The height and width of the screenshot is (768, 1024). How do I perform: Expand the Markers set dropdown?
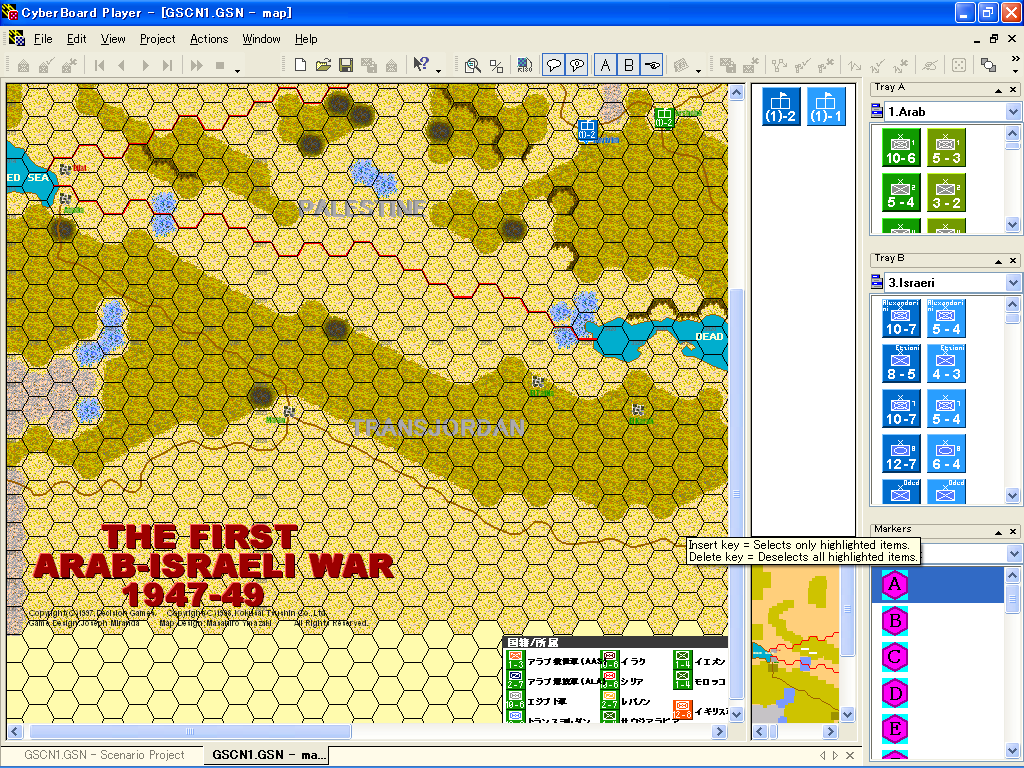coord(1013,554)
